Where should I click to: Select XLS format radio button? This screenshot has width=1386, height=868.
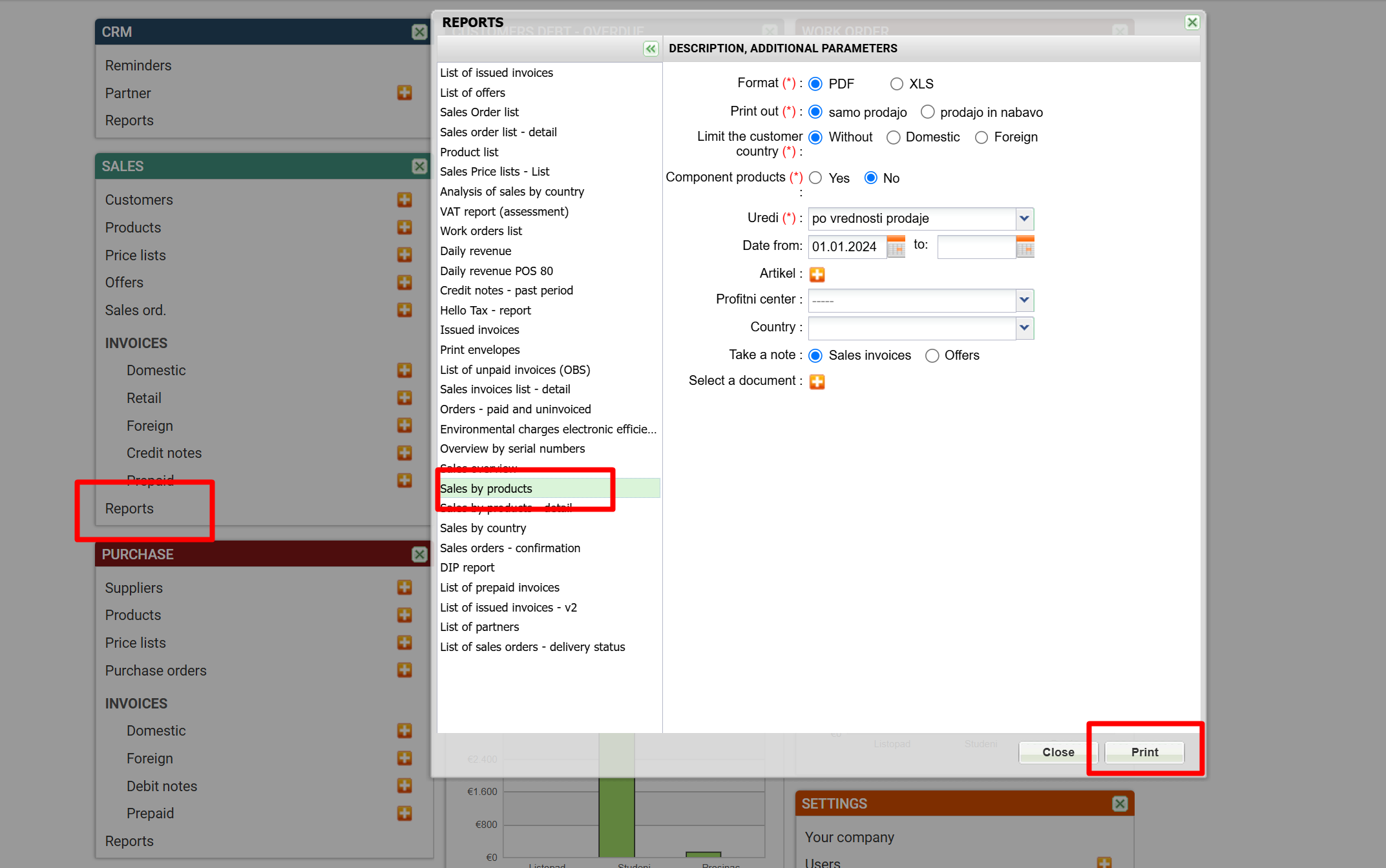pyautogui.click(x=896, y=84)
